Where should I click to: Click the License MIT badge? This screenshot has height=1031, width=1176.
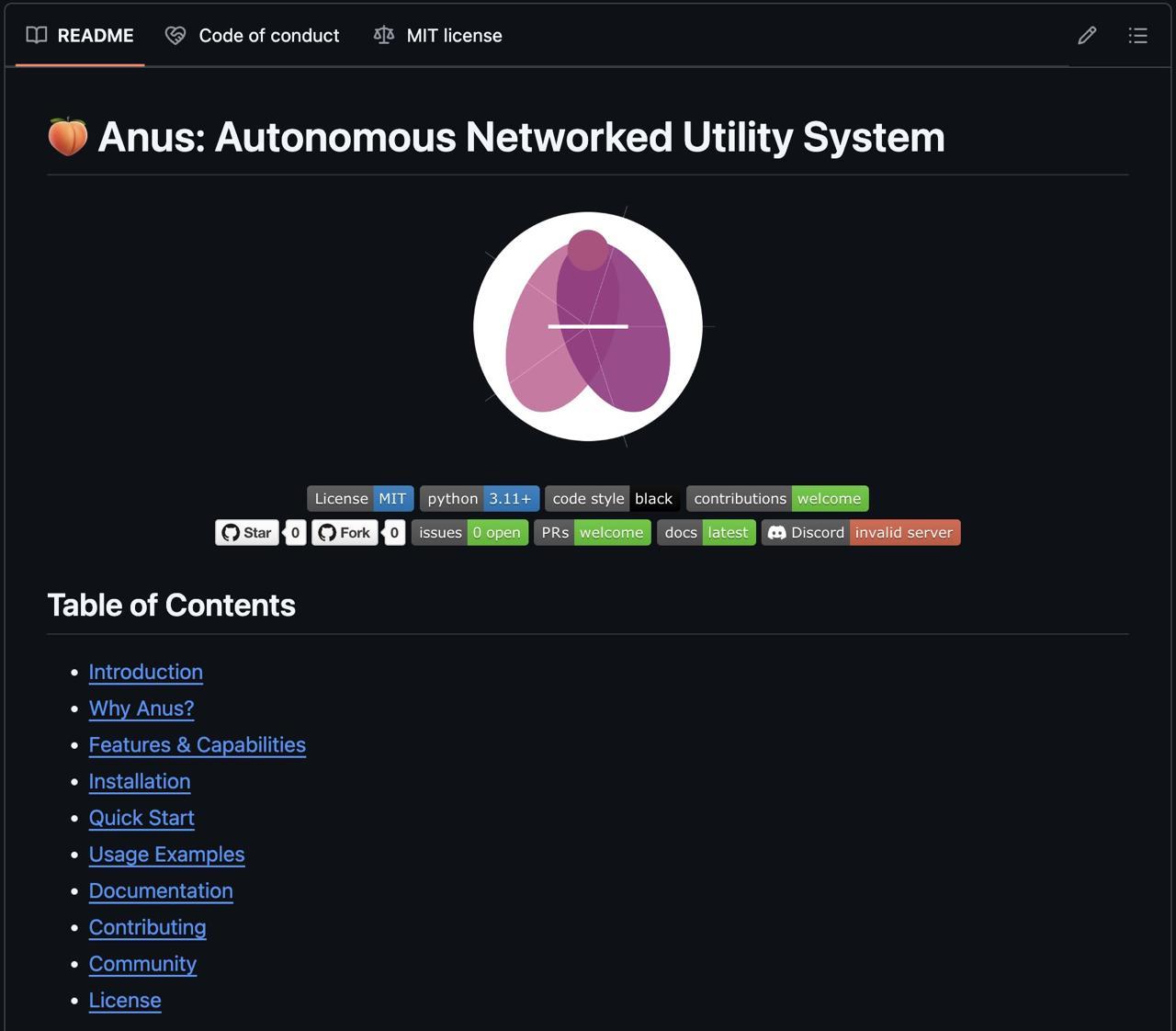pos(360,499)
